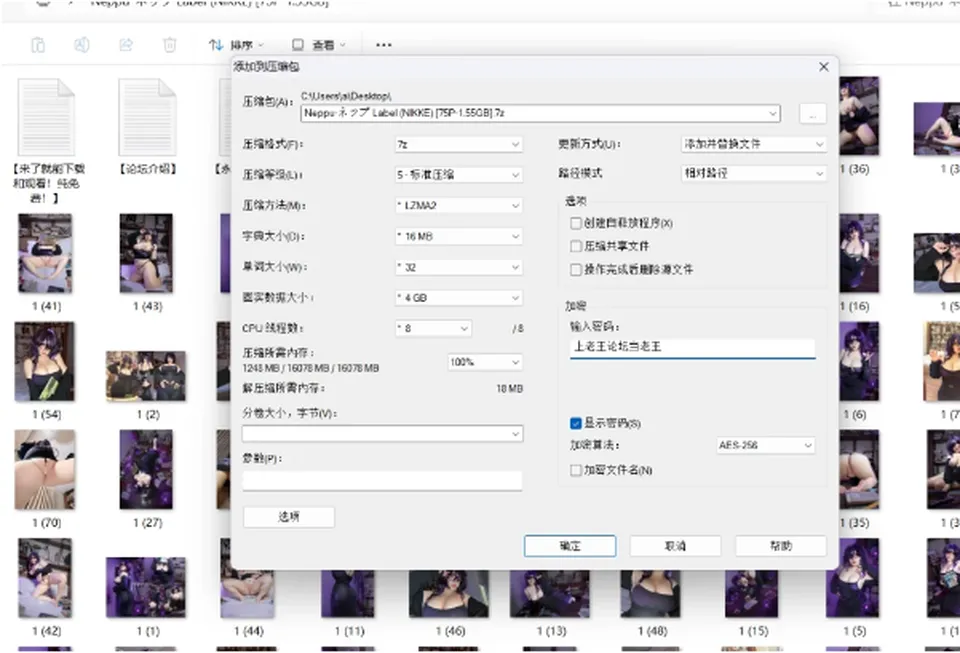Screen dimensions: 960x653
Task: Open the 单词大小 dropdown showing 32
Action: pyautogui.click(x=459, y=267)
